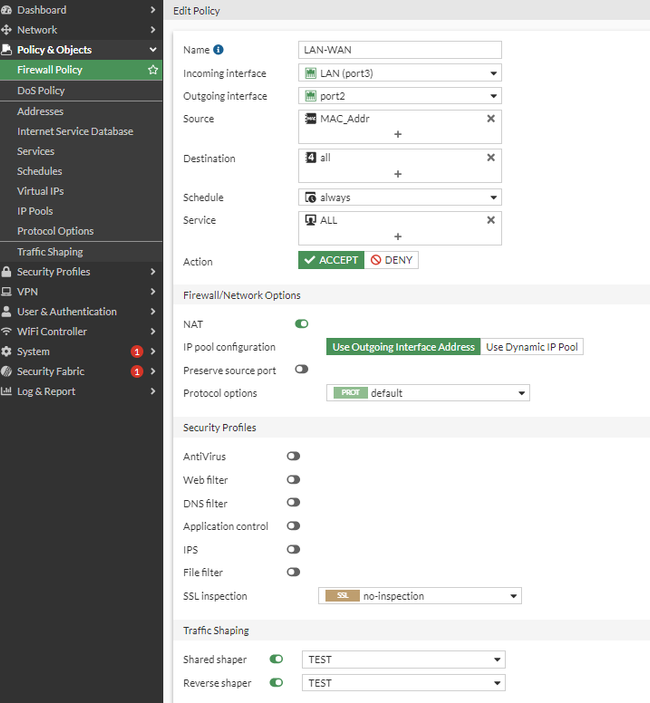The height and width of the screenshot is (703, 650).
Task: Select Use Dynamic IP Pool
Action: click(x=531, y=347)
